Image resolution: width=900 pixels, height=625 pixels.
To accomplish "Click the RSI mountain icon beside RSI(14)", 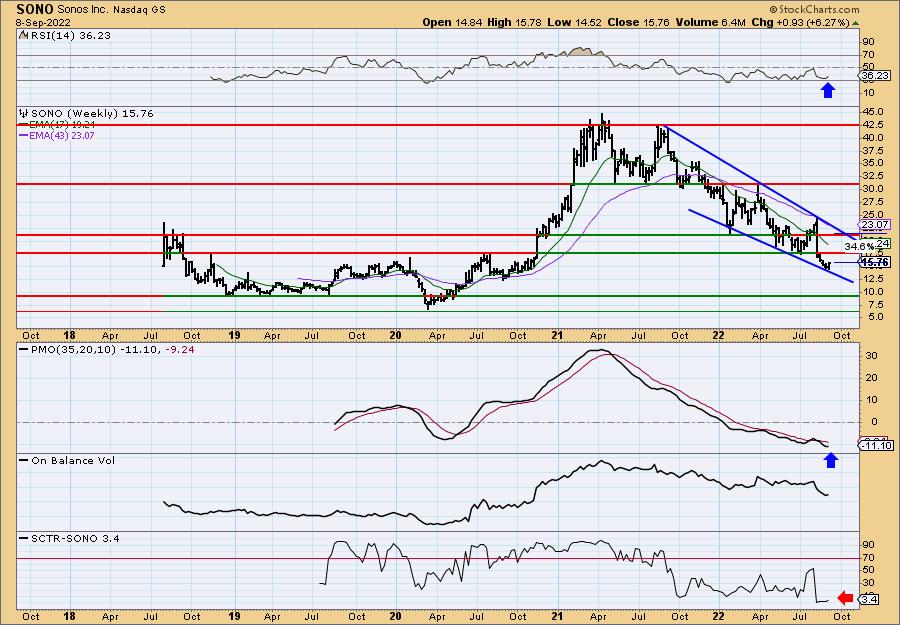I will tap(23, 35).
